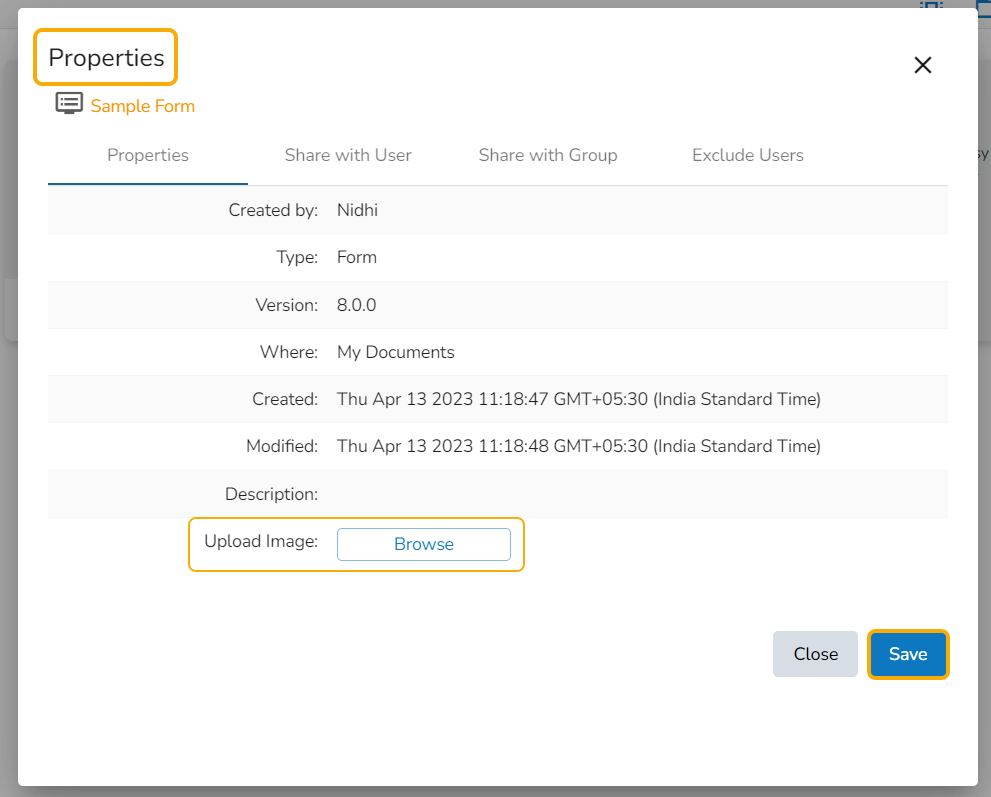Image resolution: width=991 pixels, height=797 pixels.
Task: Select the Exclude Users tab
Action: click(748, 155)
